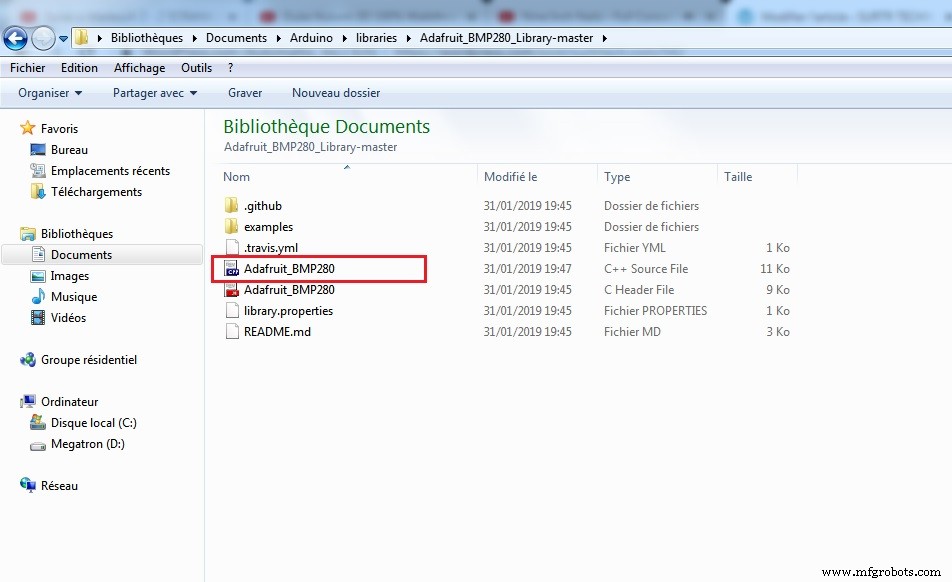Sort files by Modifié le column
Image resolution: width=952 pixels, height=582 pixels.
click(511, 177)
